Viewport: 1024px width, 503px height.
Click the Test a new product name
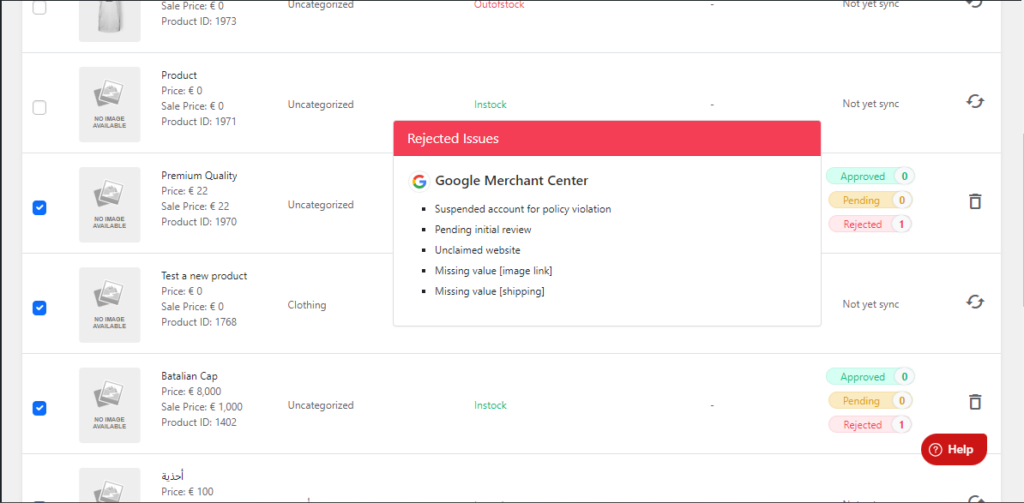point(204,276)
